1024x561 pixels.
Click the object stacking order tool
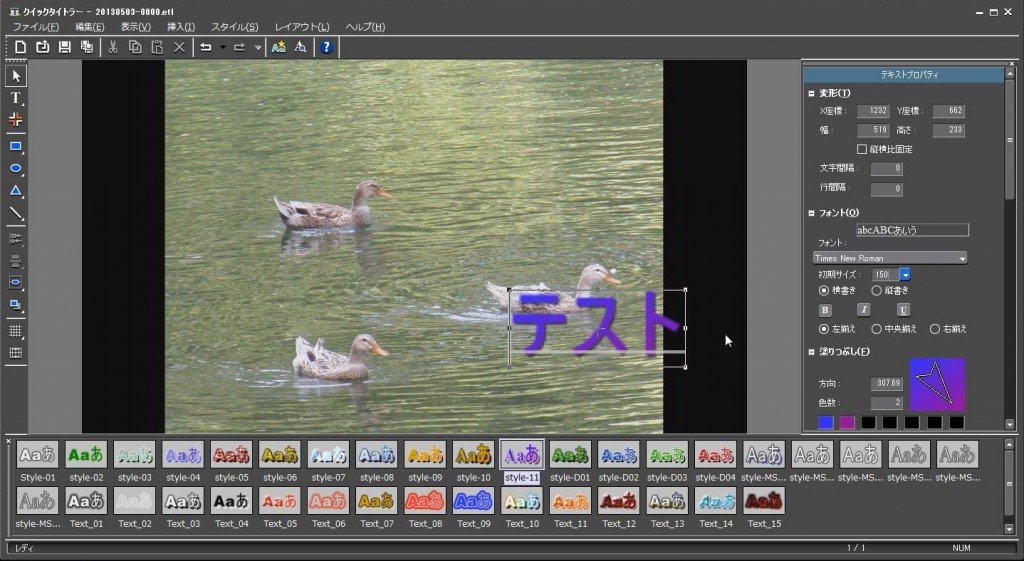(16, 305)
